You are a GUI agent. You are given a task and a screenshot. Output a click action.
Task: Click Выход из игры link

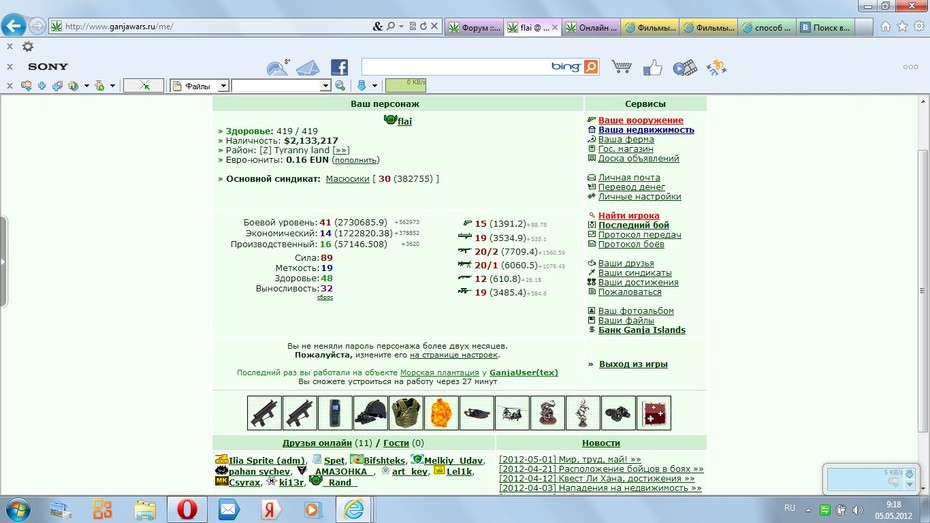click(633, 364)
